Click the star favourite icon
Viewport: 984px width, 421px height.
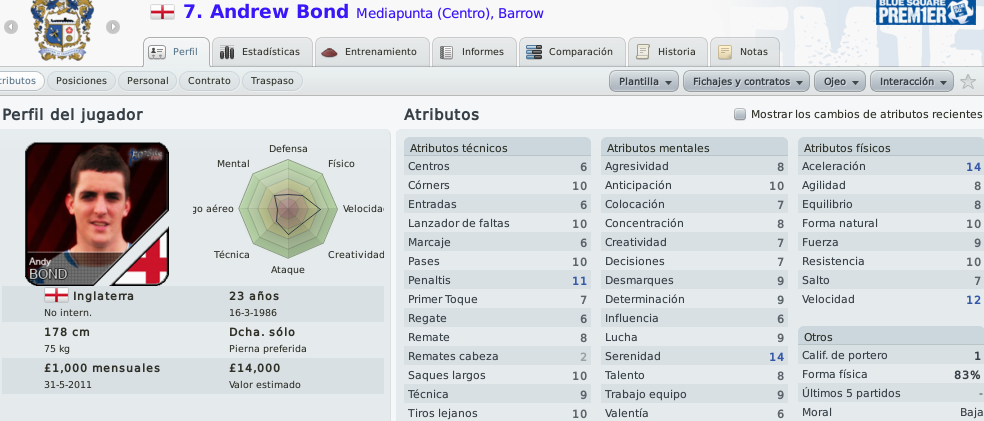(968, 82)
